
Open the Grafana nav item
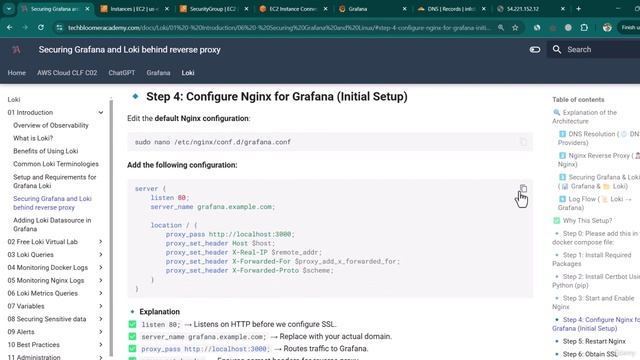point(158,73)
